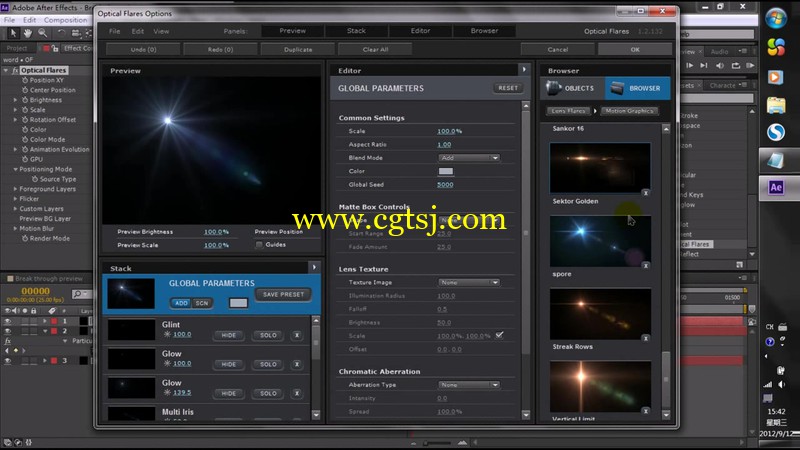Open the Blend Mode Add dropdown
Image resolution: width=800 pixels, height=450 pixels.
tap(468, 158)
